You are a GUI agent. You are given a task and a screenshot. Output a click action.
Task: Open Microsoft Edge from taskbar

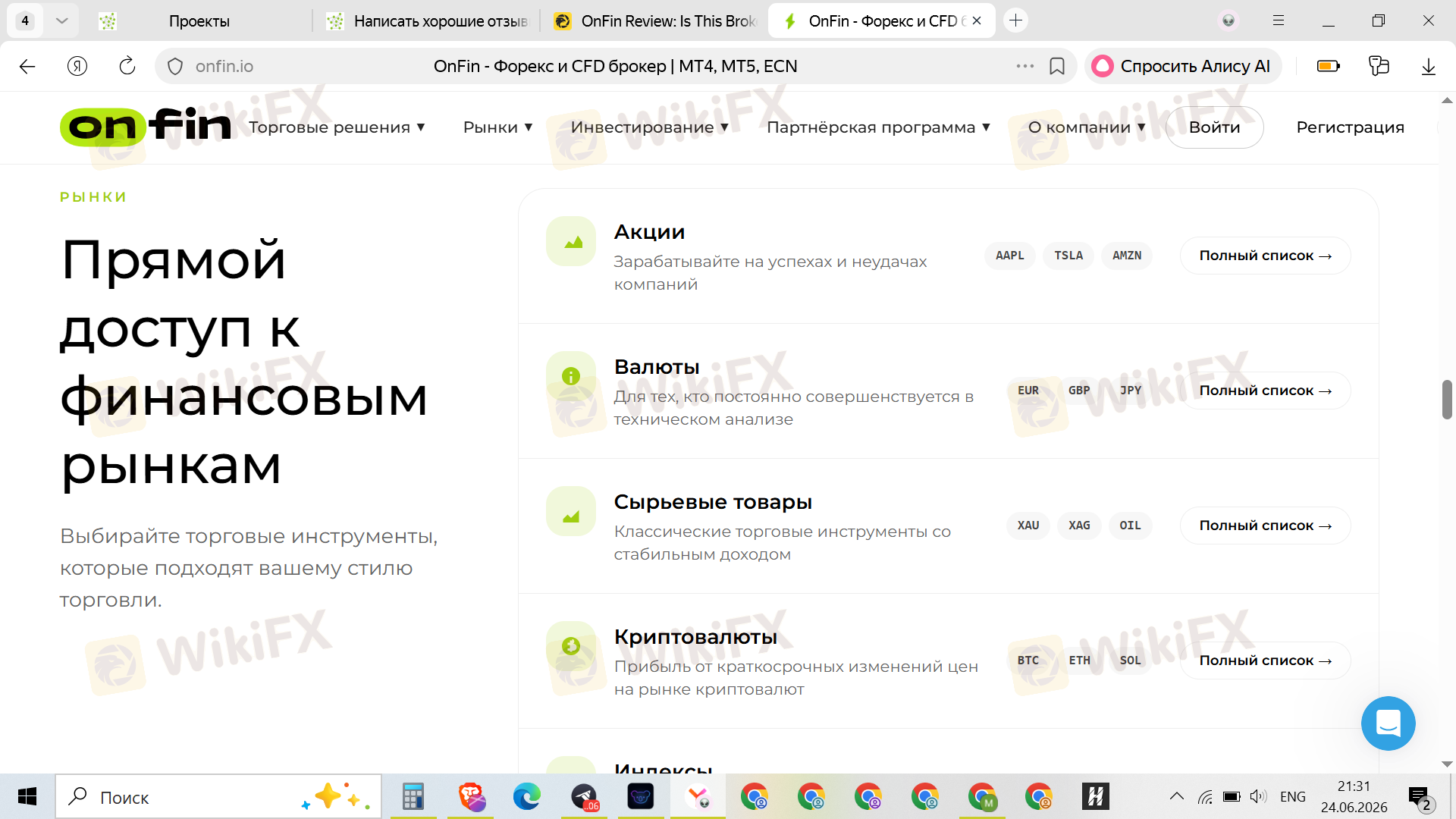[527, 796]
